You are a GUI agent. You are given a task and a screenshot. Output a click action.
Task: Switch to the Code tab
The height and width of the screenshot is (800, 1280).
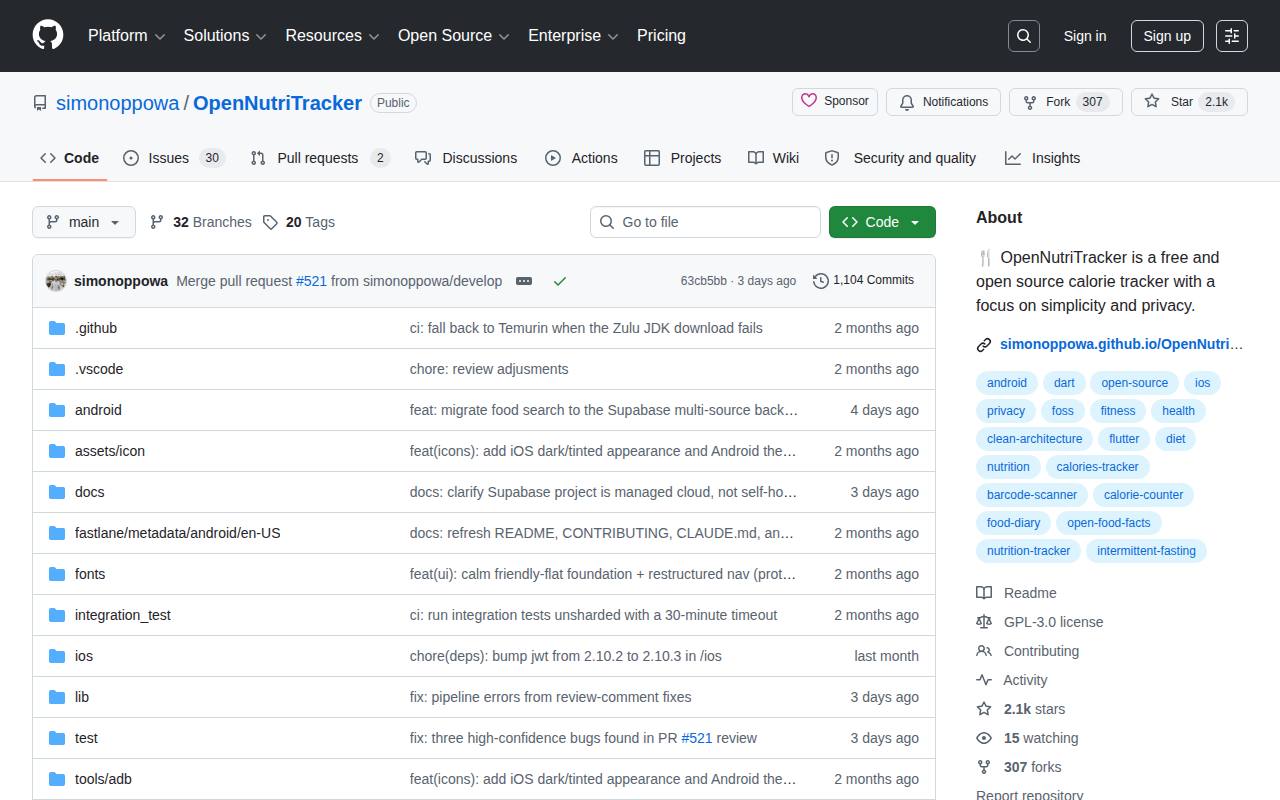pos(70,158)
